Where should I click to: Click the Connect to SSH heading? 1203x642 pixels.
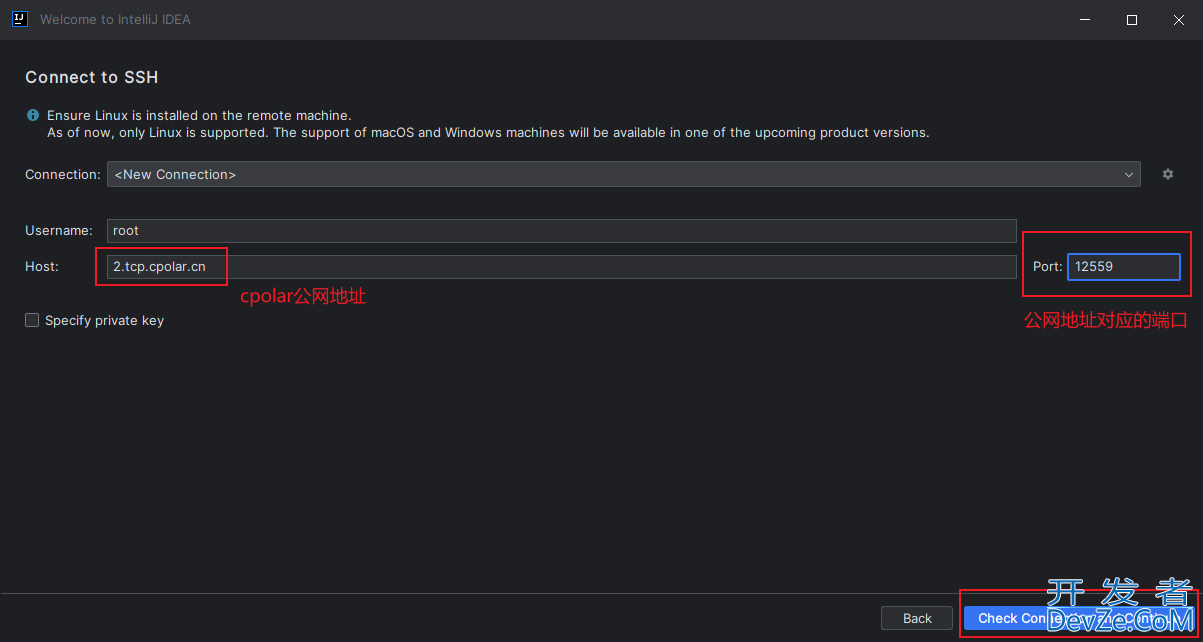point(92,77)
